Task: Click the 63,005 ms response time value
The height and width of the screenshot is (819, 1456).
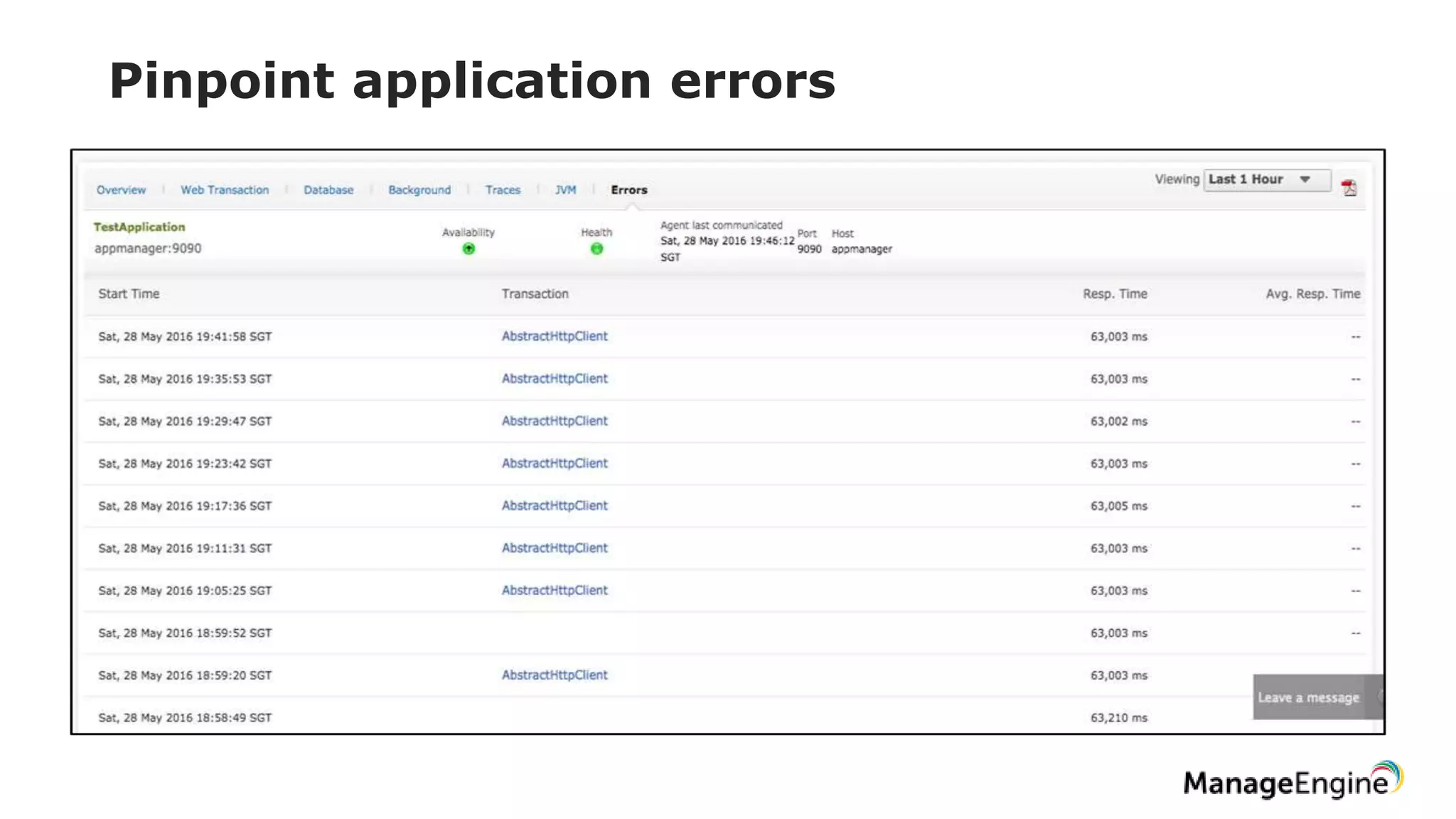Action: click(x=1119, y=505)
